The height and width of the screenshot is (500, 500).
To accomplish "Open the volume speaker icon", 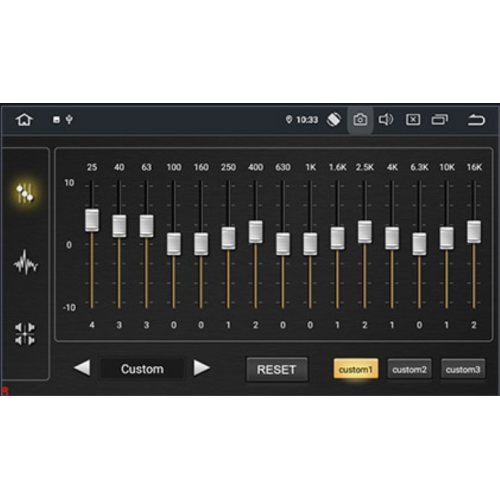I will [386, 120].
